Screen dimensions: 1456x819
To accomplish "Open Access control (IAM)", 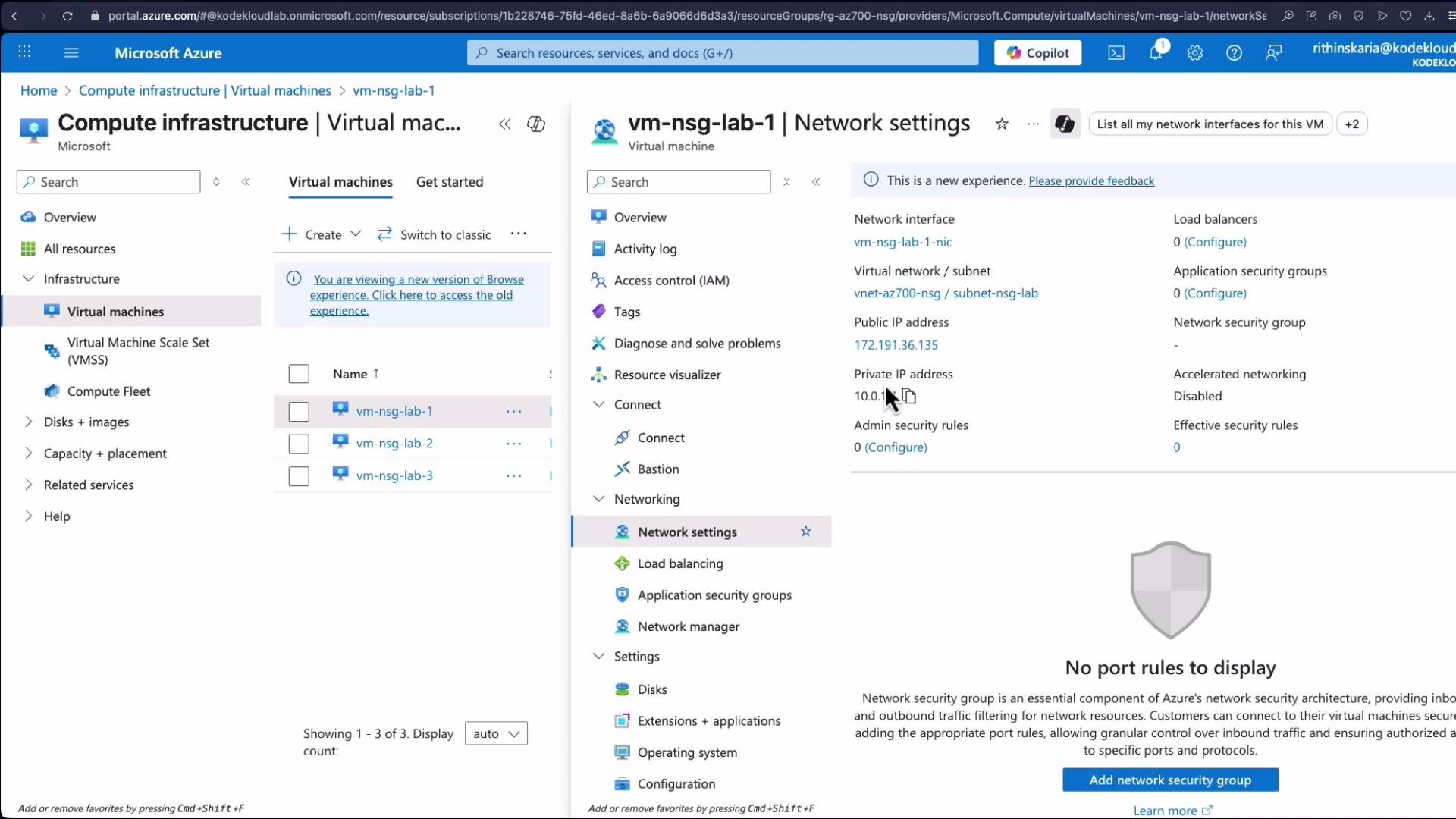I will click(671, 281).
